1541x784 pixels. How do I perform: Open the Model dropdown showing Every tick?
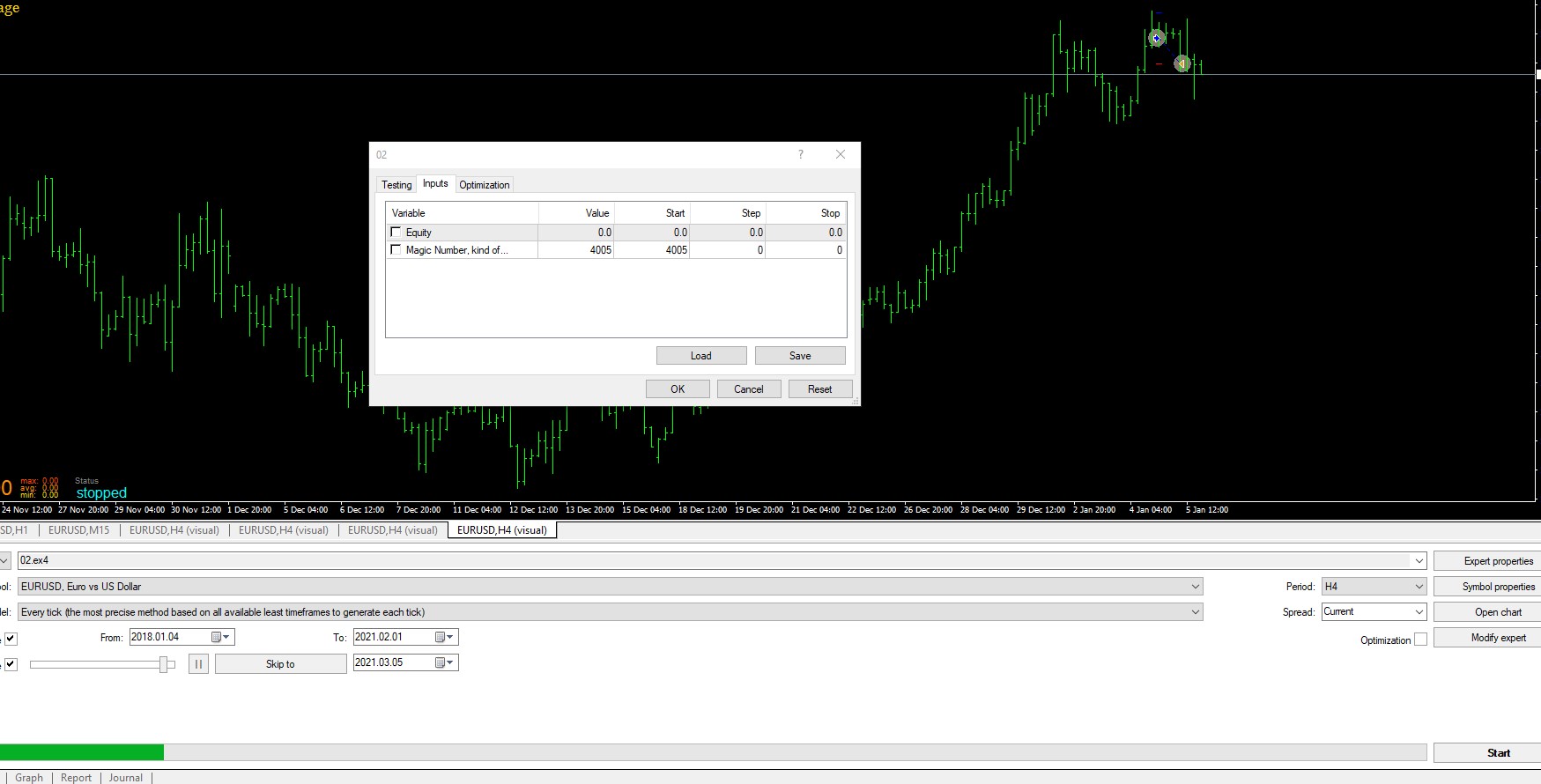coord(1196,612)
